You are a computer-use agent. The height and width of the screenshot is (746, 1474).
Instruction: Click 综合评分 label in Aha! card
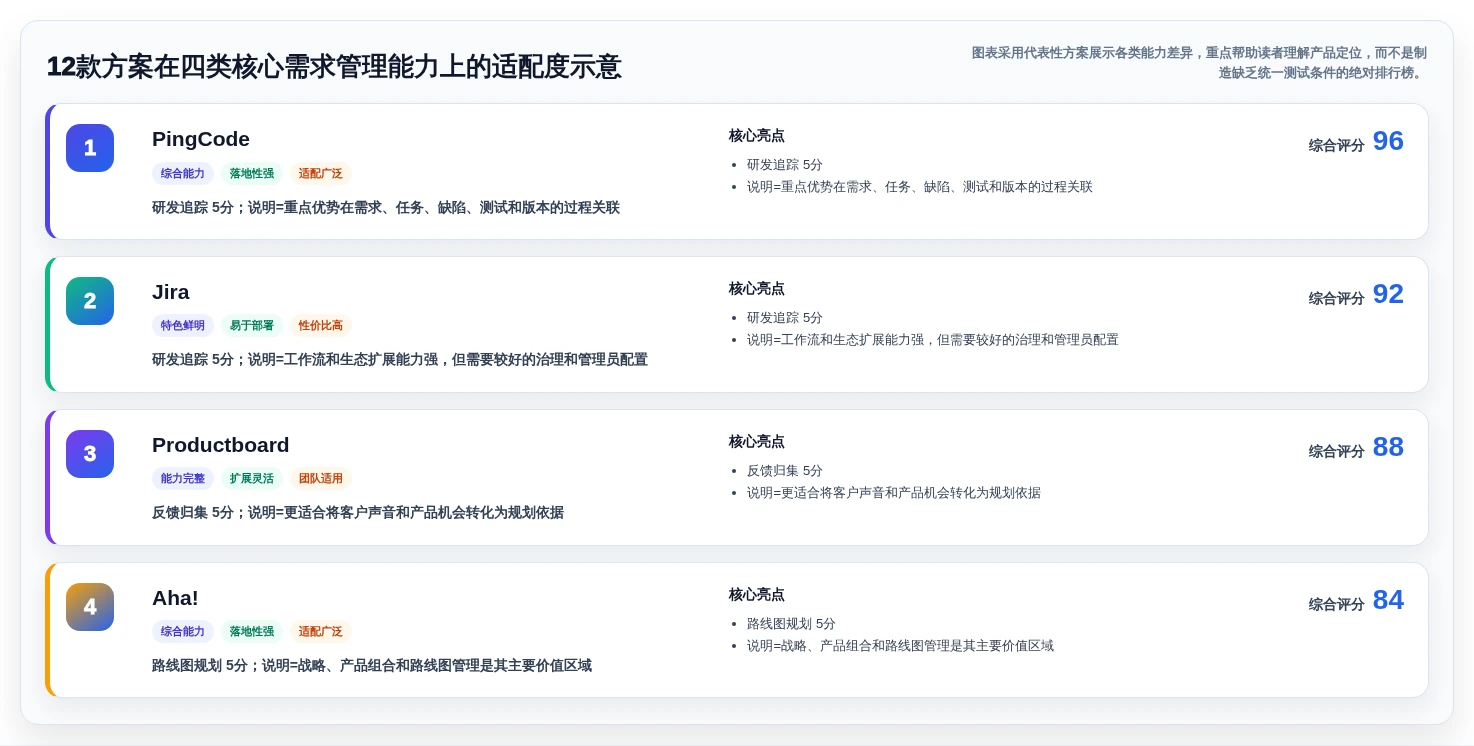click(x=1337, y=605)
